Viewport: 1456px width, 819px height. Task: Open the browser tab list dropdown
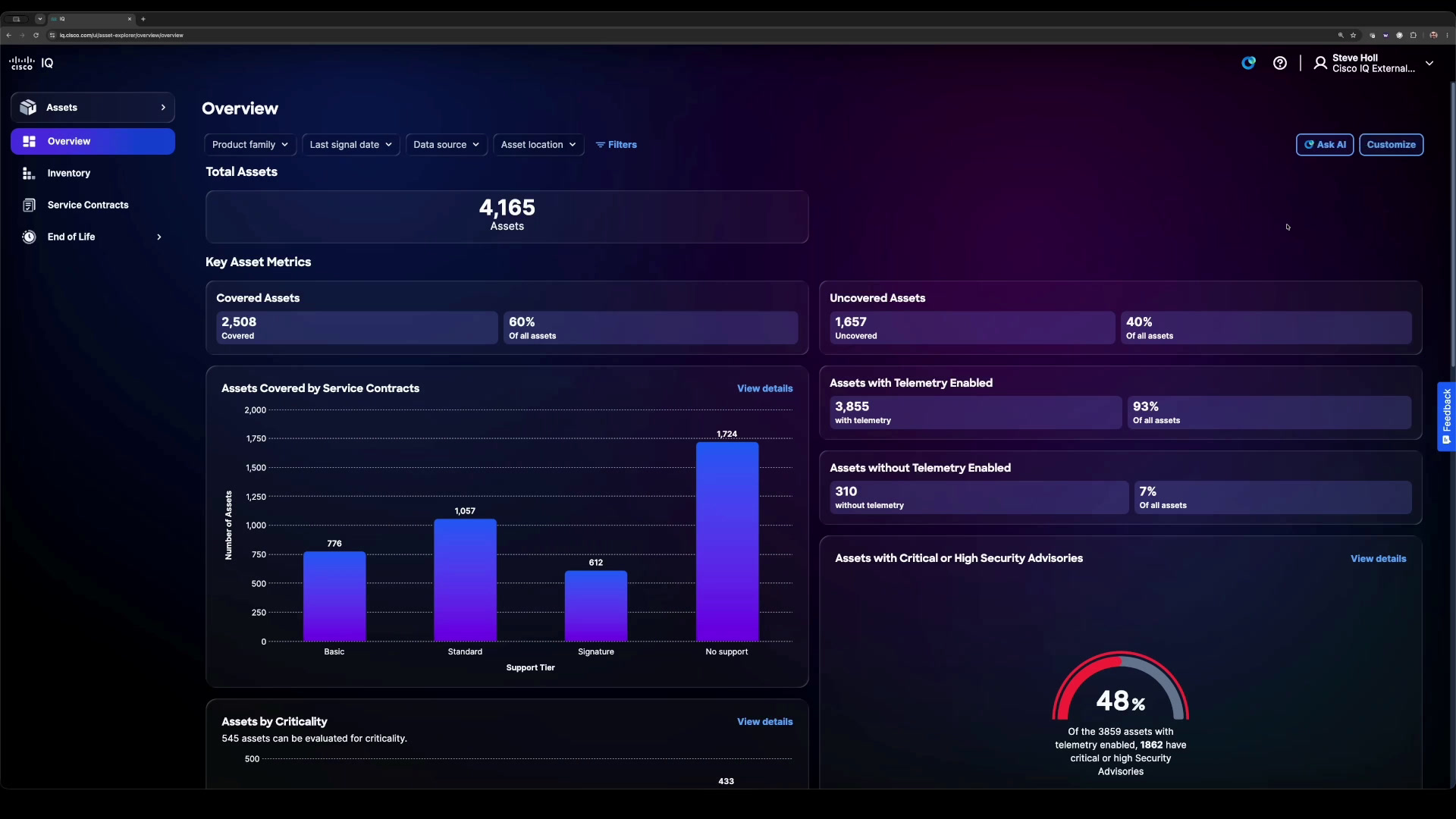click(x=40, y=19)
